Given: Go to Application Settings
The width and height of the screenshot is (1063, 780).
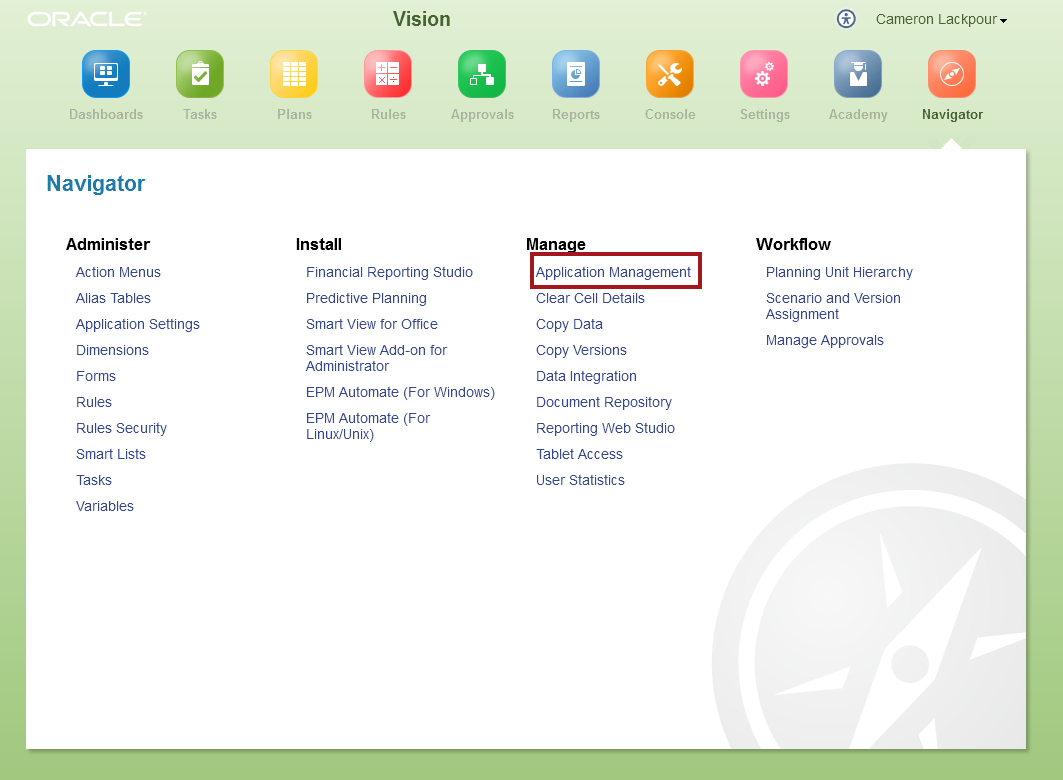Looking at the screenshot, I should point(138,325).
